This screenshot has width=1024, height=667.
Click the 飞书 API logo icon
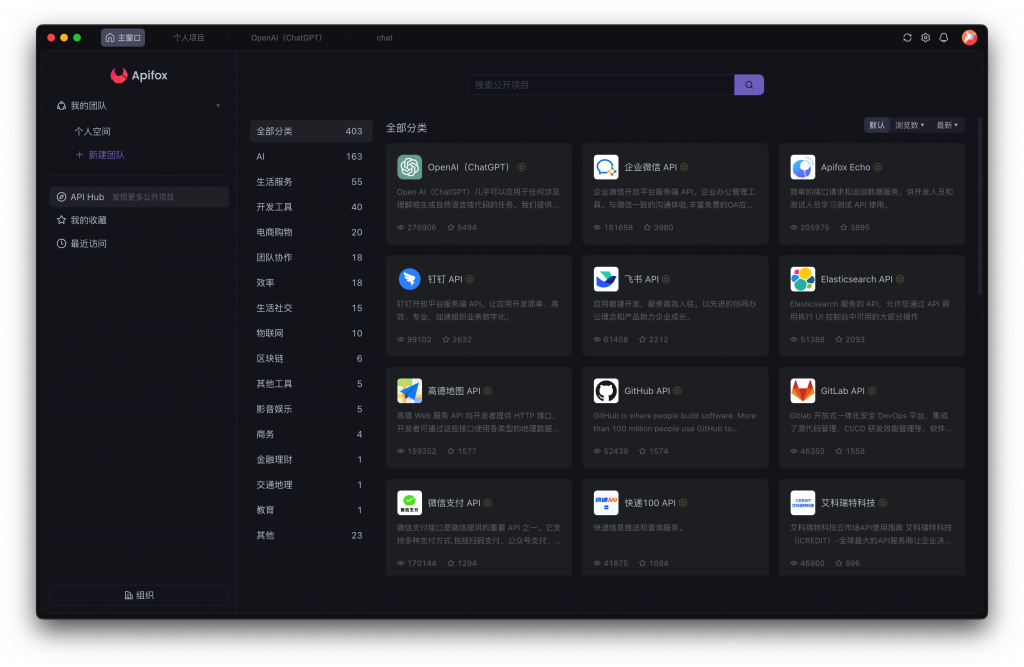606,279
